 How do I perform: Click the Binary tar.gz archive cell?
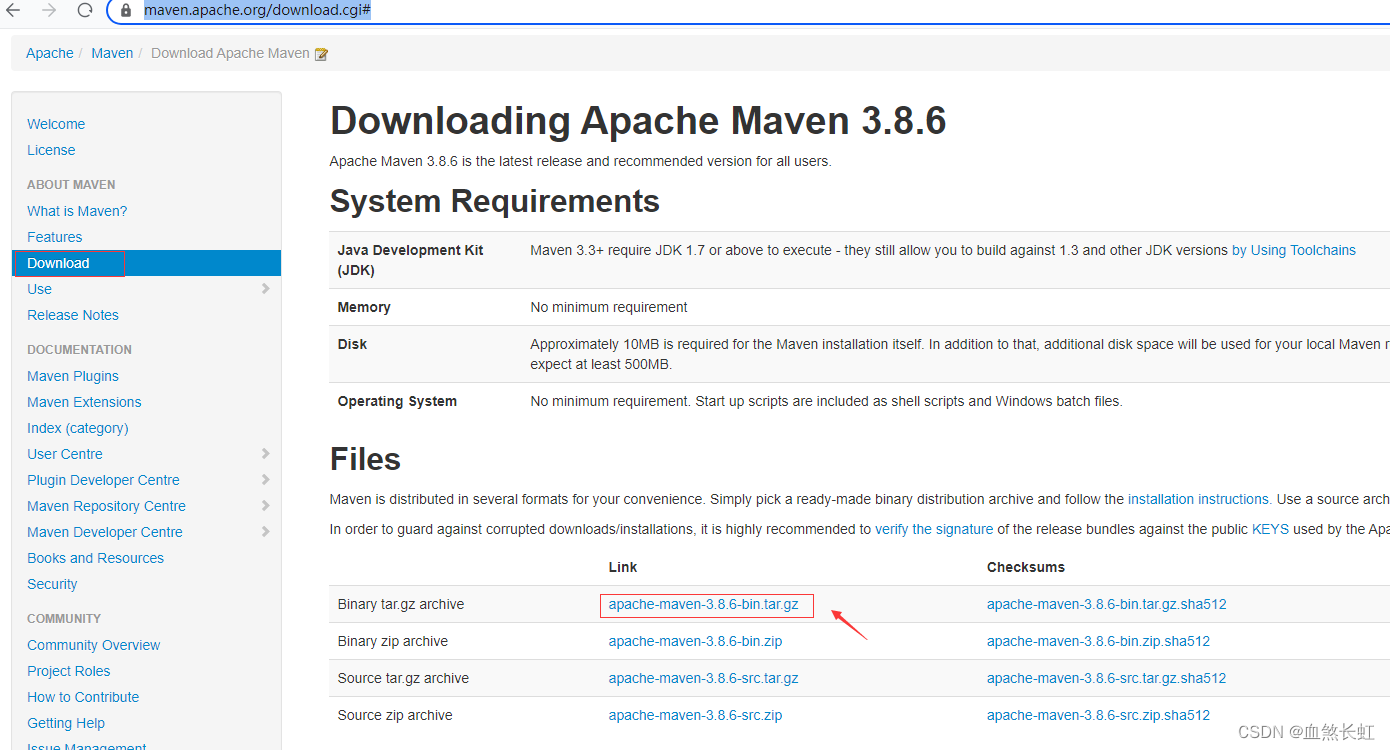pos(401,604)
